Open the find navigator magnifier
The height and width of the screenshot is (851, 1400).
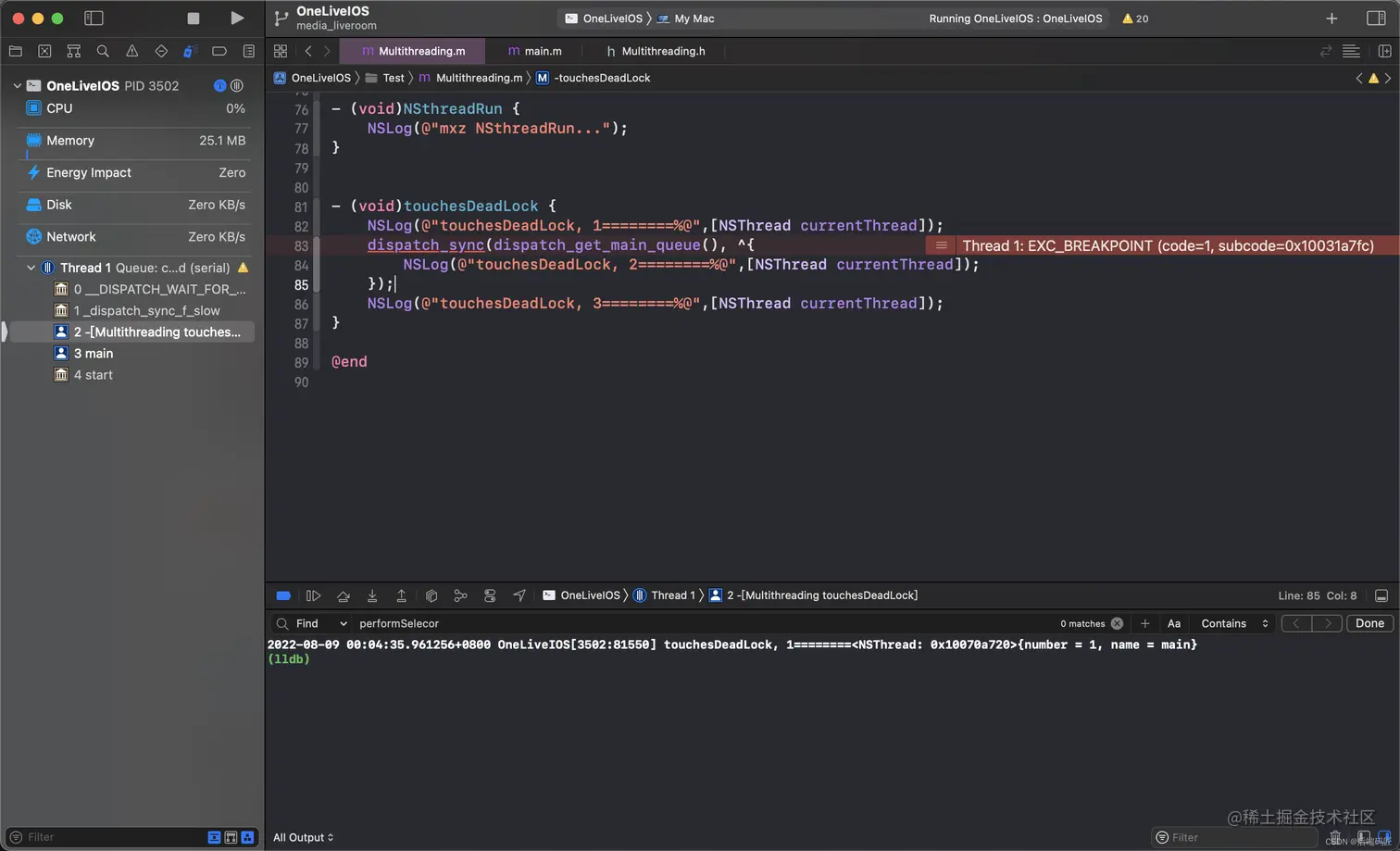tap(103, 51)
